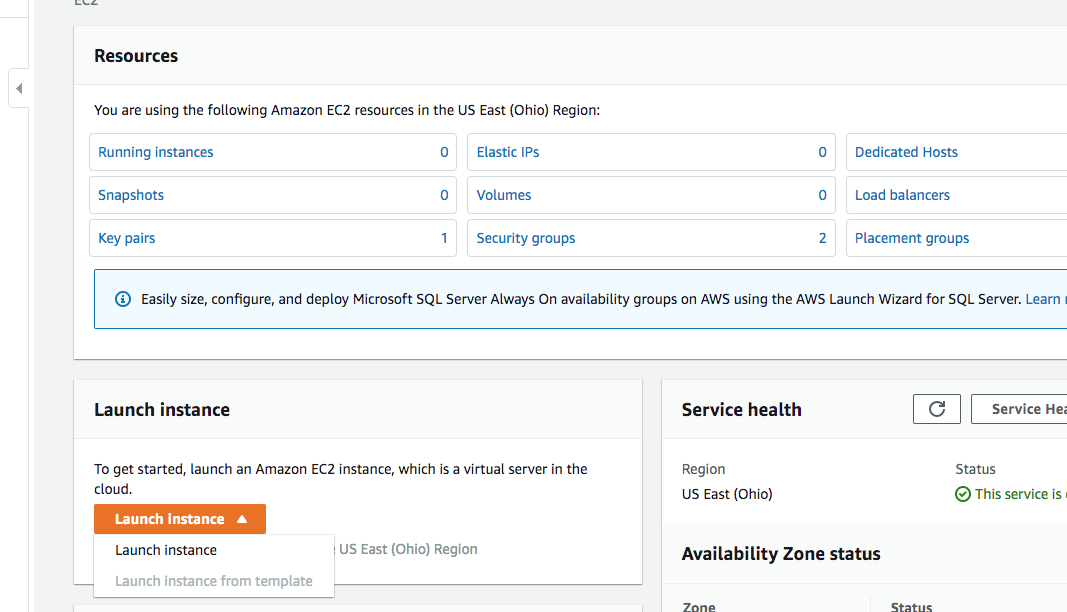View Placement groups
Screen dimensions: 1067x612
pyautogui.click(x=911, y=238)
